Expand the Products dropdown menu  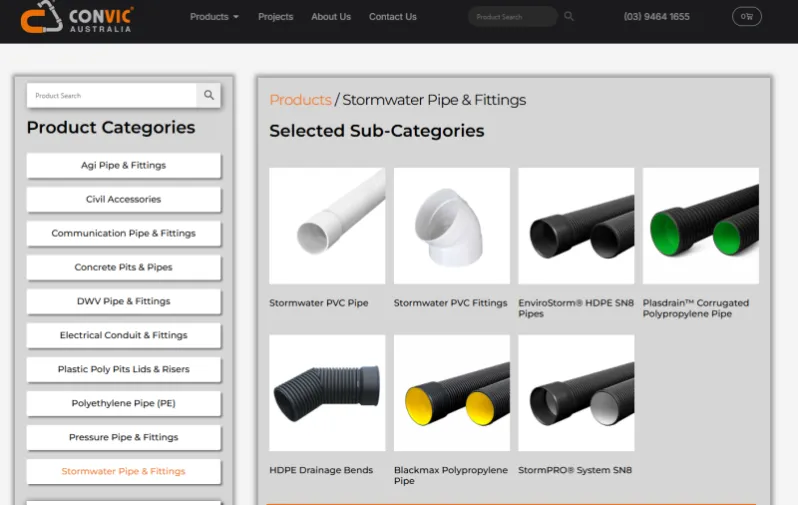[214, 17]
